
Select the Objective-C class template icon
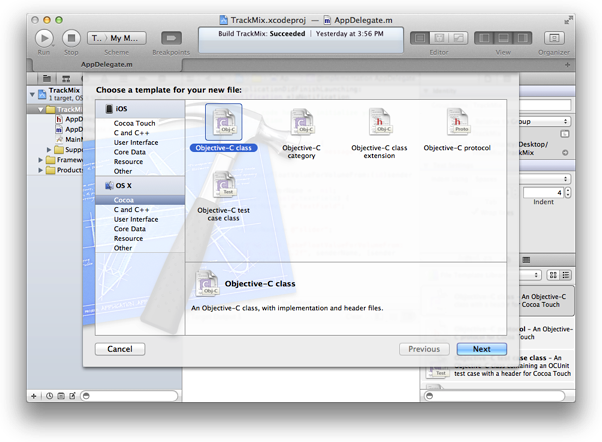[x=224, y=122]
